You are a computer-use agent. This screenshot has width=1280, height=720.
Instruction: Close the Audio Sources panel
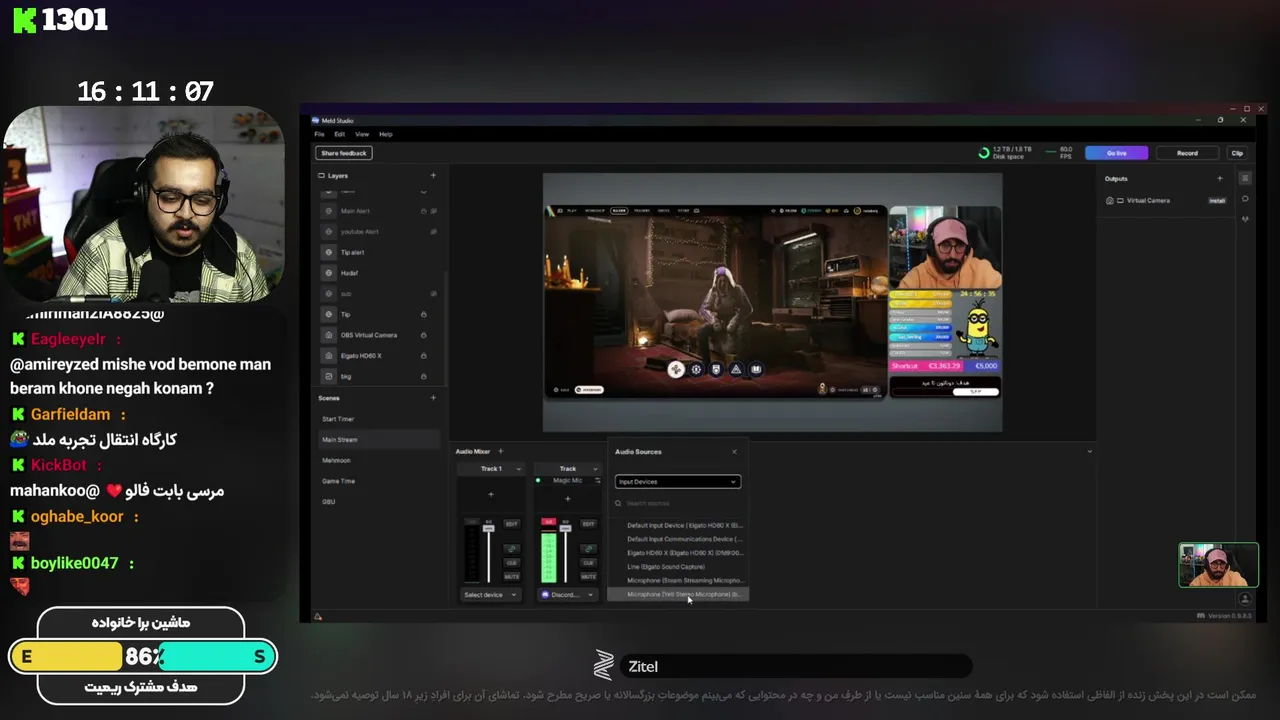click(734, 452)
